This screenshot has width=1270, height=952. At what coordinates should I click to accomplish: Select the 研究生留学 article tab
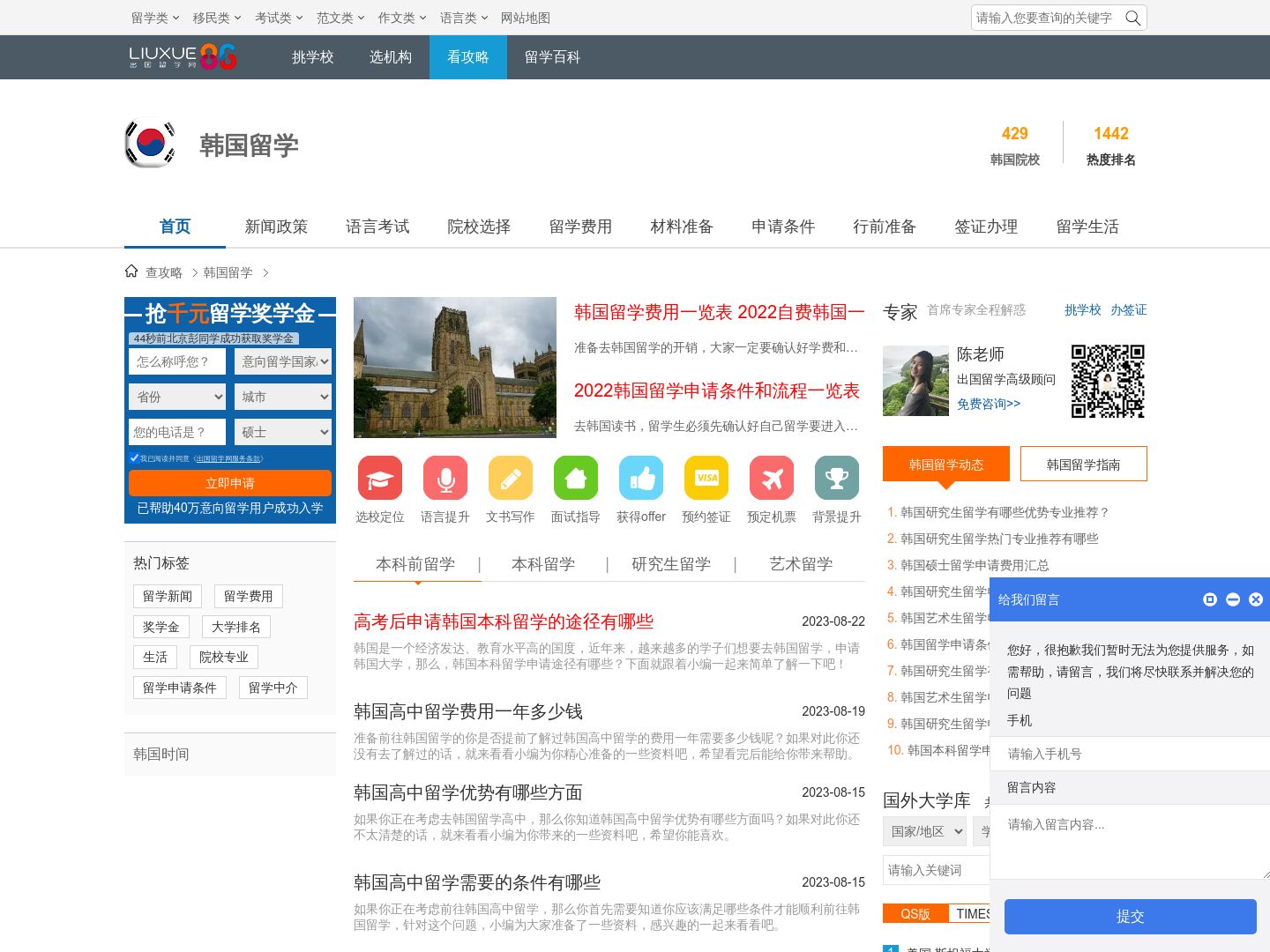[671, 564]
